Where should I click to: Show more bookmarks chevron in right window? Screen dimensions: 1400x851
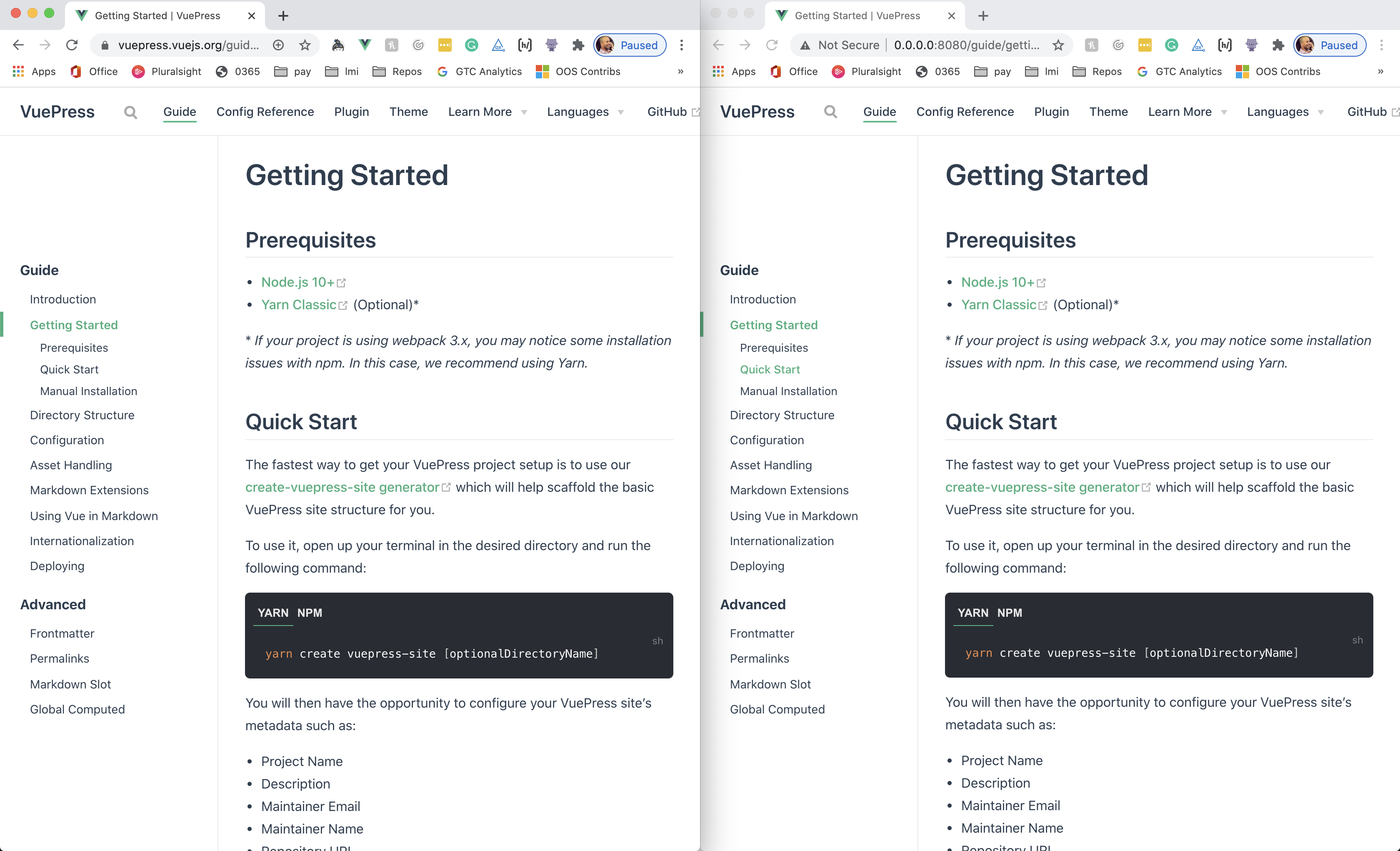1381,72
